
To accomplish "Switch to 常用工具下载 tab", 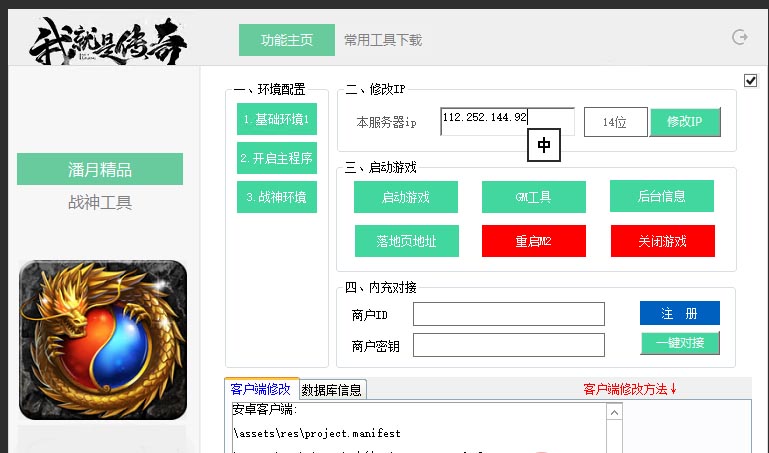I will pos(383,40).
